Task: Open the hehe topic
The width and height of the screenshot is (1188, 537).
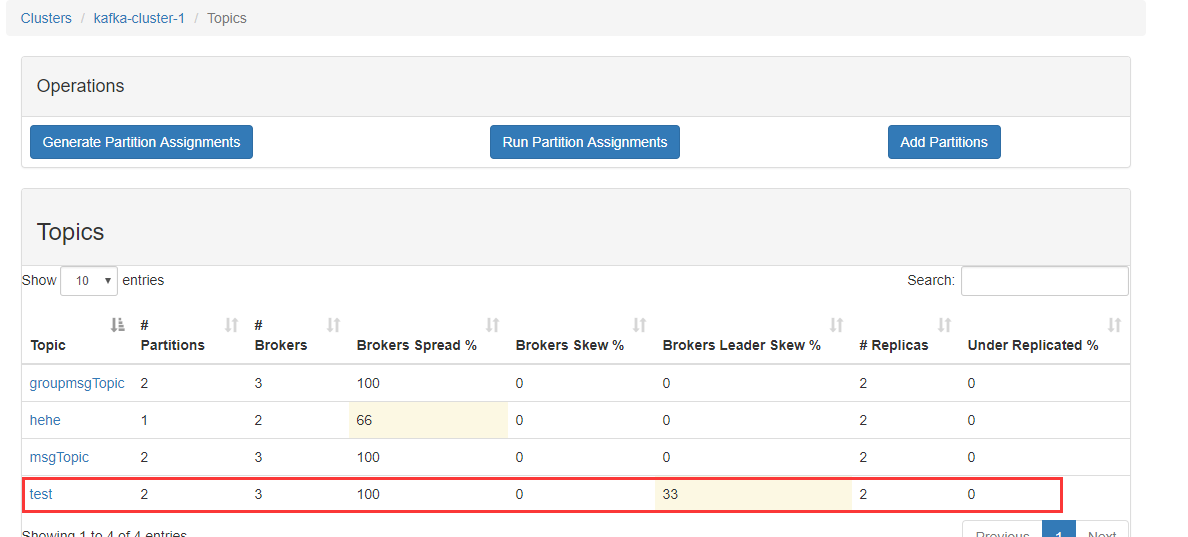Action: point(45,420)
